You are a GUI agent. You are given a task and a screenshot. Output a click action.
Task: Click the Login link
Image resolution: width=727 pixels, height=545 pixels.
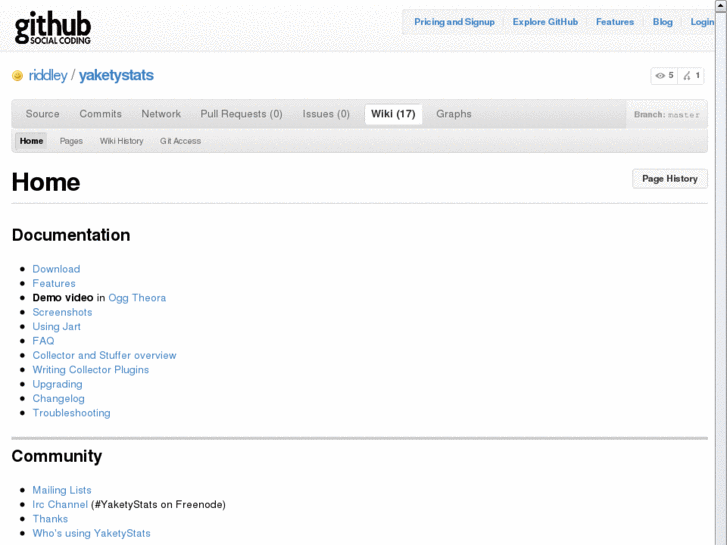tap(702, 22)
